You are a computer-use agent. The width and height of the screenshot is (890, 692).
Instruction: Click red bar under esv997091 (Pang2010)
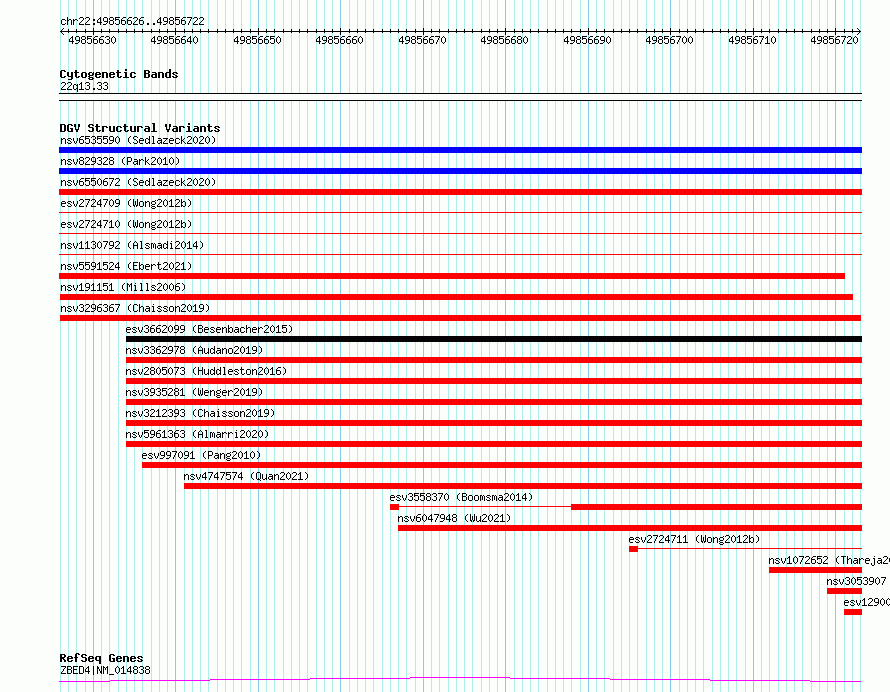(x=502, y=465)
